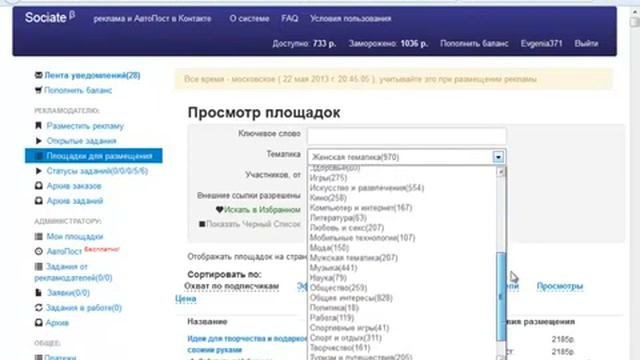Select Мода(150) option

[329, 248]
